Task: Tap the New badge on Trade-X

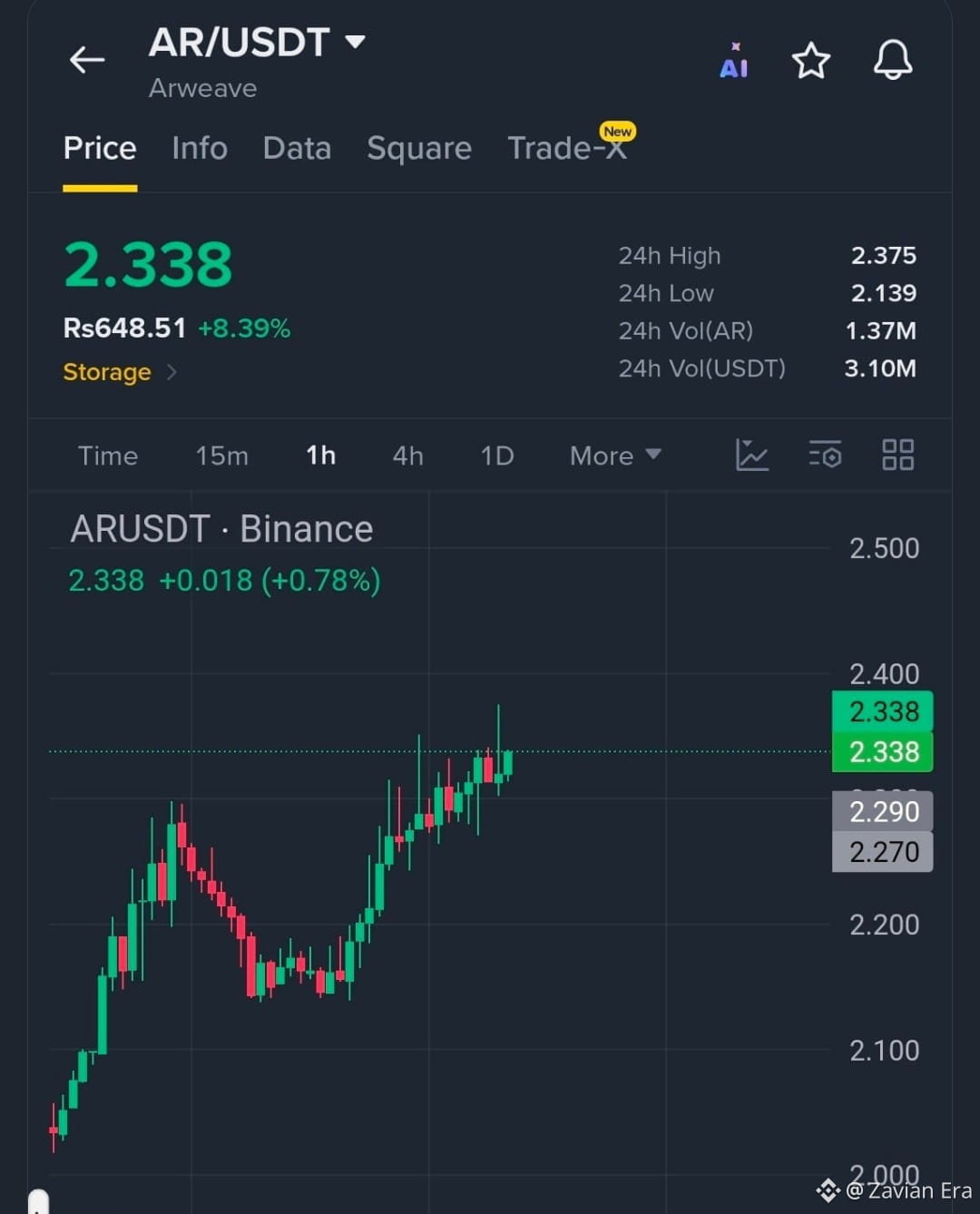Action: click(x=618, y=132)
